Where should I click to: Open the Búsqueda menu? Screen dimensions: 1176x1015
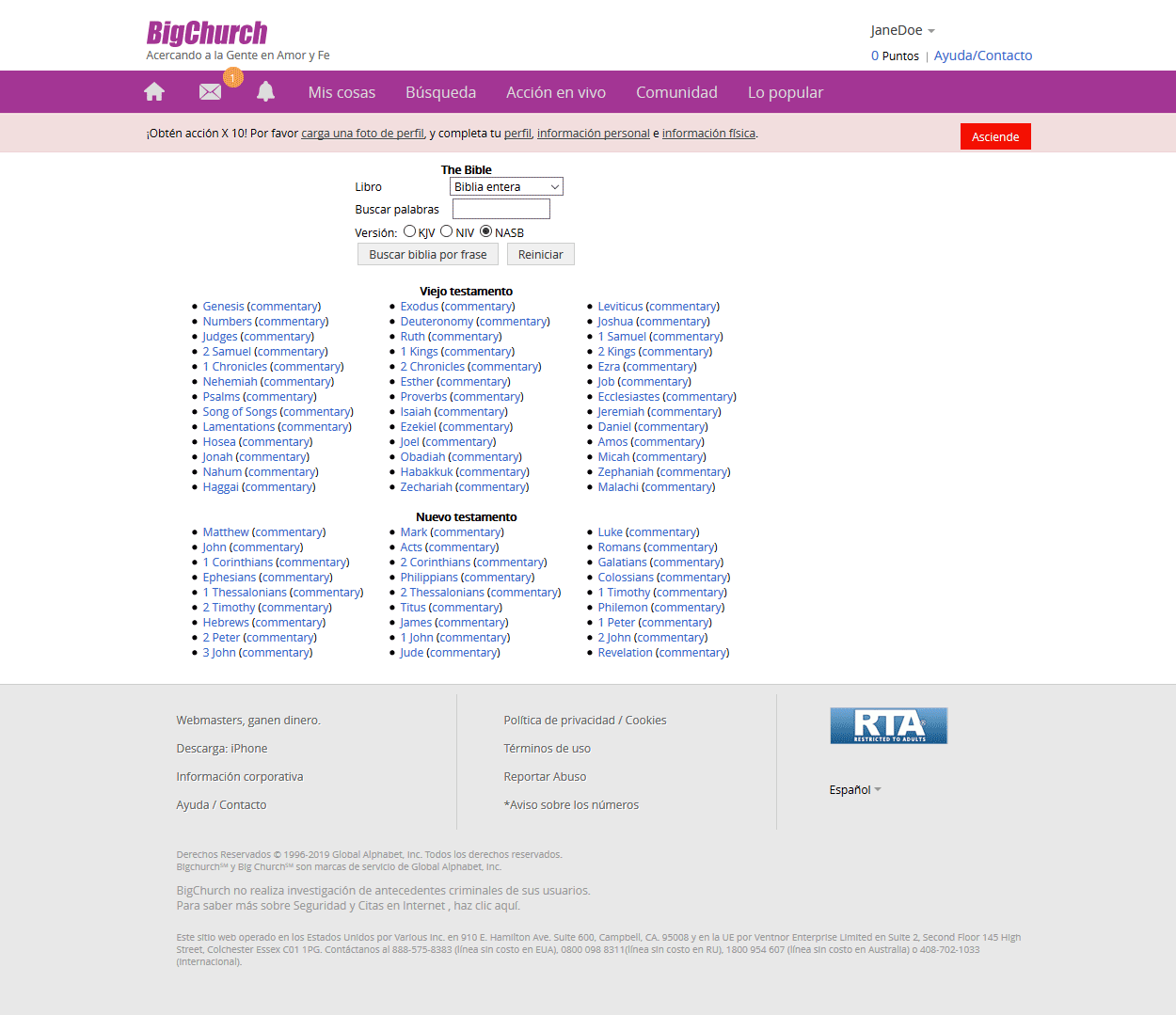point(440,92)
